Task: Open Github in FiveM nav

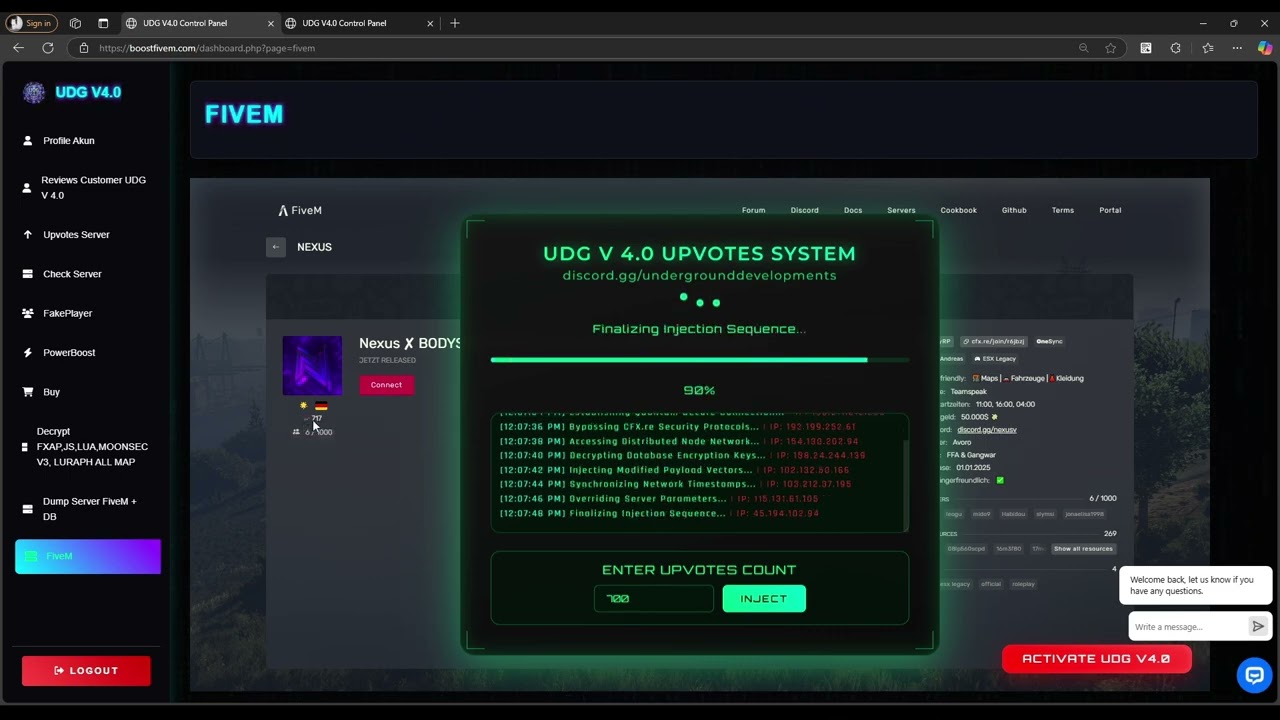Action: [x=1014, y=211]
